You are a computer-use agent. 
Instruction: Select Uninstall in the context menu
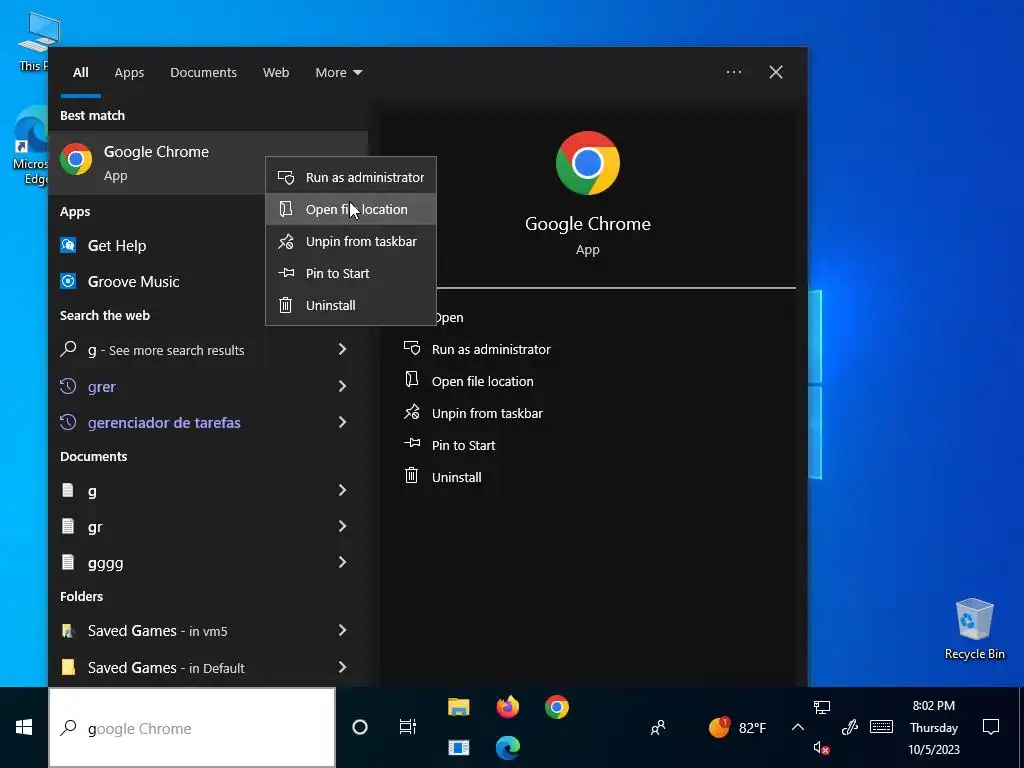click(351, 305)
